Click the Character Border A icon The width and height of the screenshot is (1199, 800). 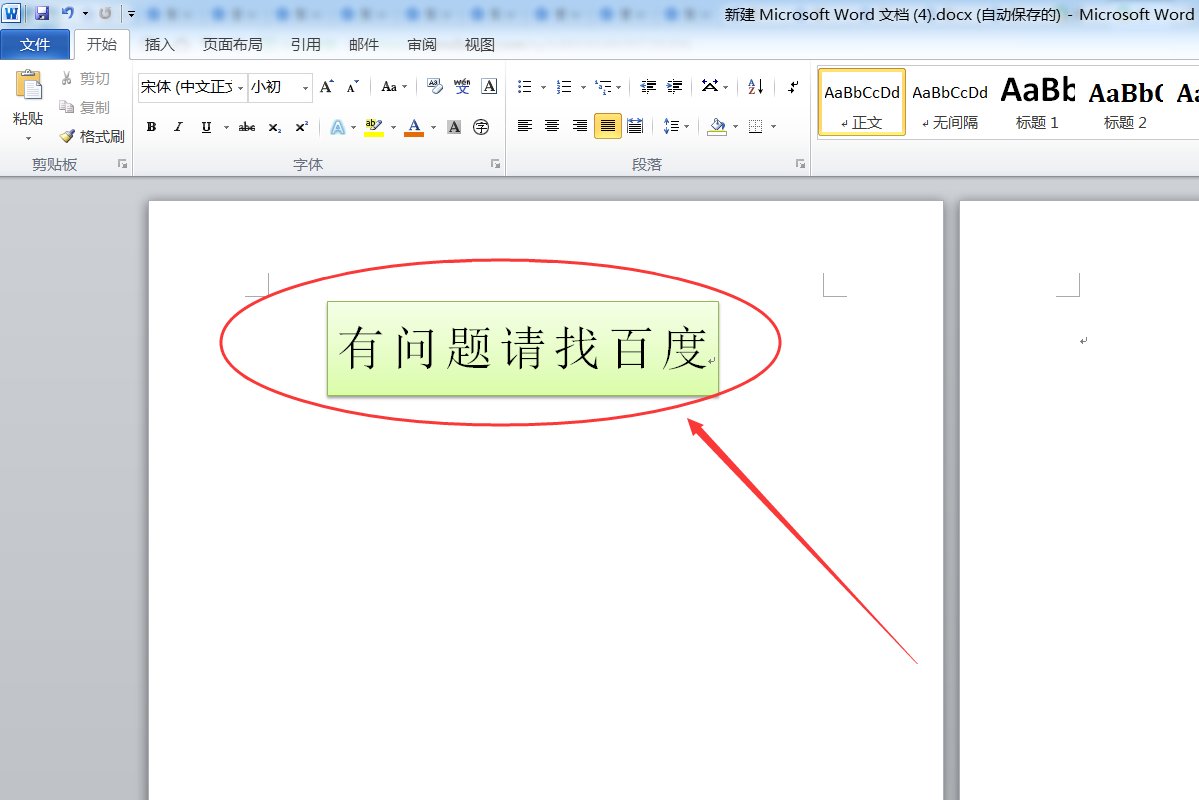489,86
